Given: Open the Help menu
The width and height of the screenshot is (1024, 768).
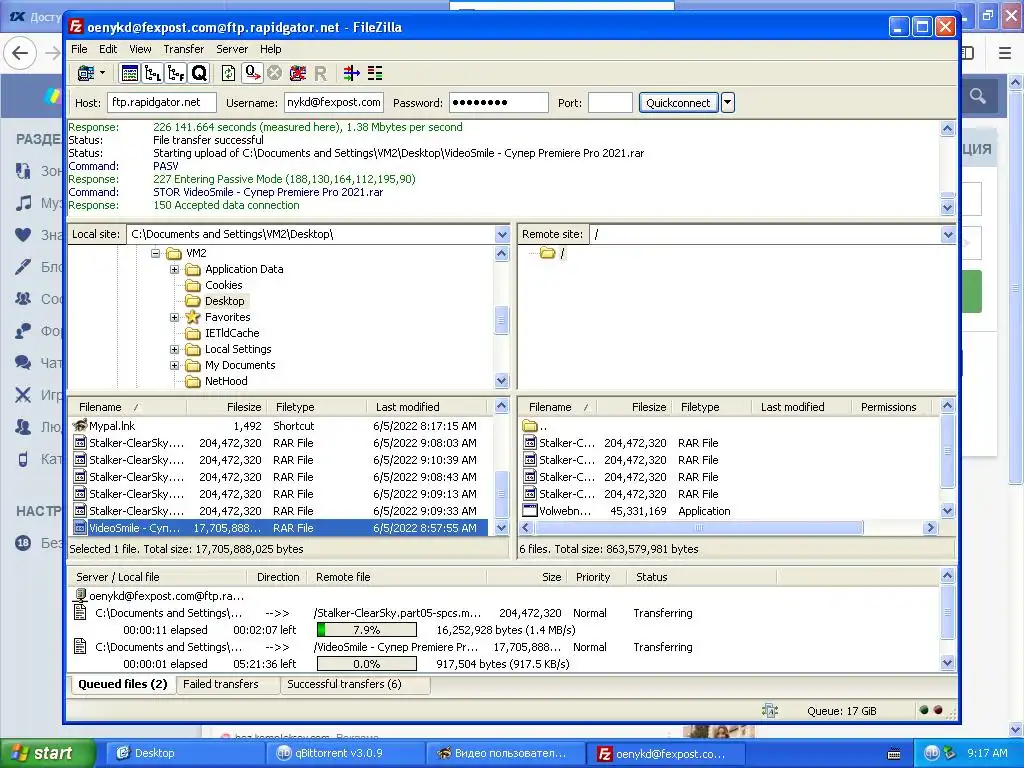Looking at the screenshot, I should 270,49.
